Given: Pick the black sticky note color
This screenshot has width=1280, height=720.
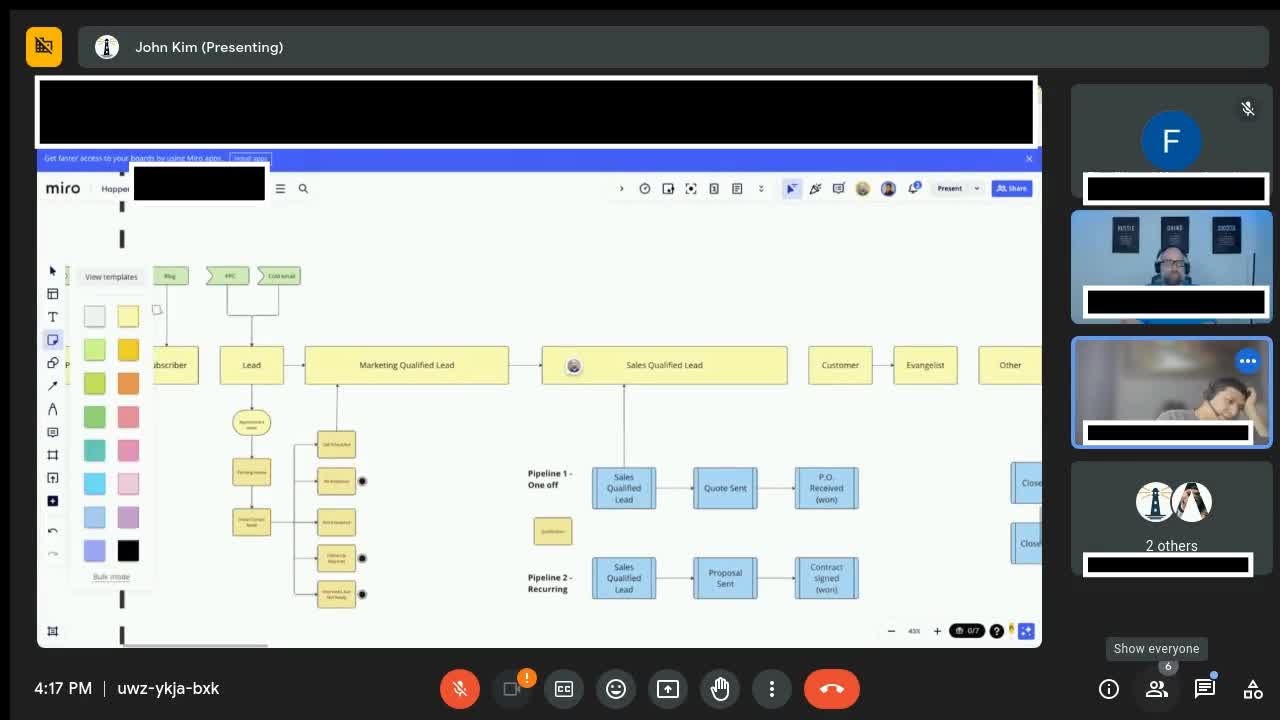Looking at the screenshot, I should [x=128, y=550].
